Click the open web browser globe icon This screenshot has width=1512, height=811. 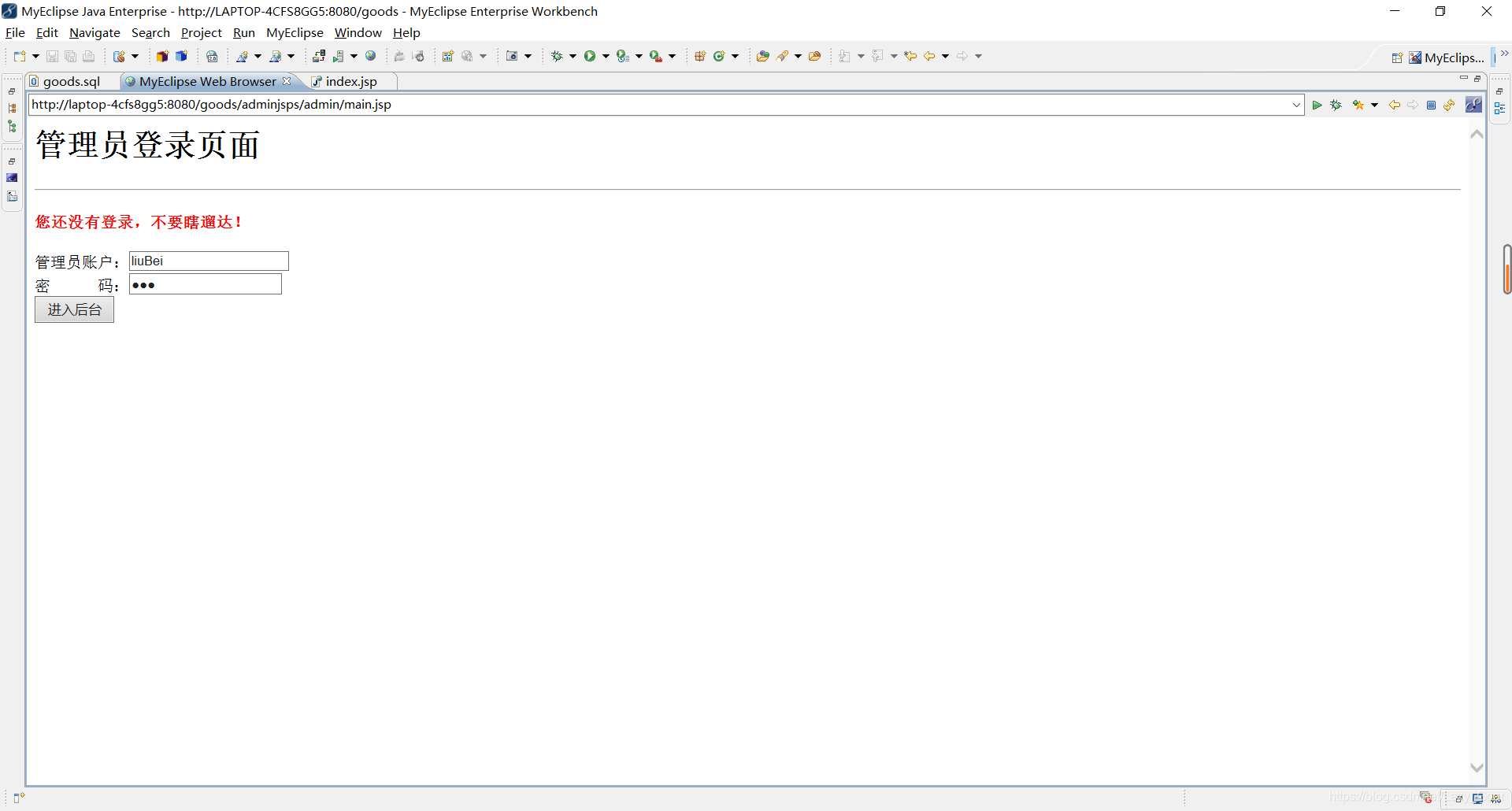pyautogui.click(x=371, y=56)
